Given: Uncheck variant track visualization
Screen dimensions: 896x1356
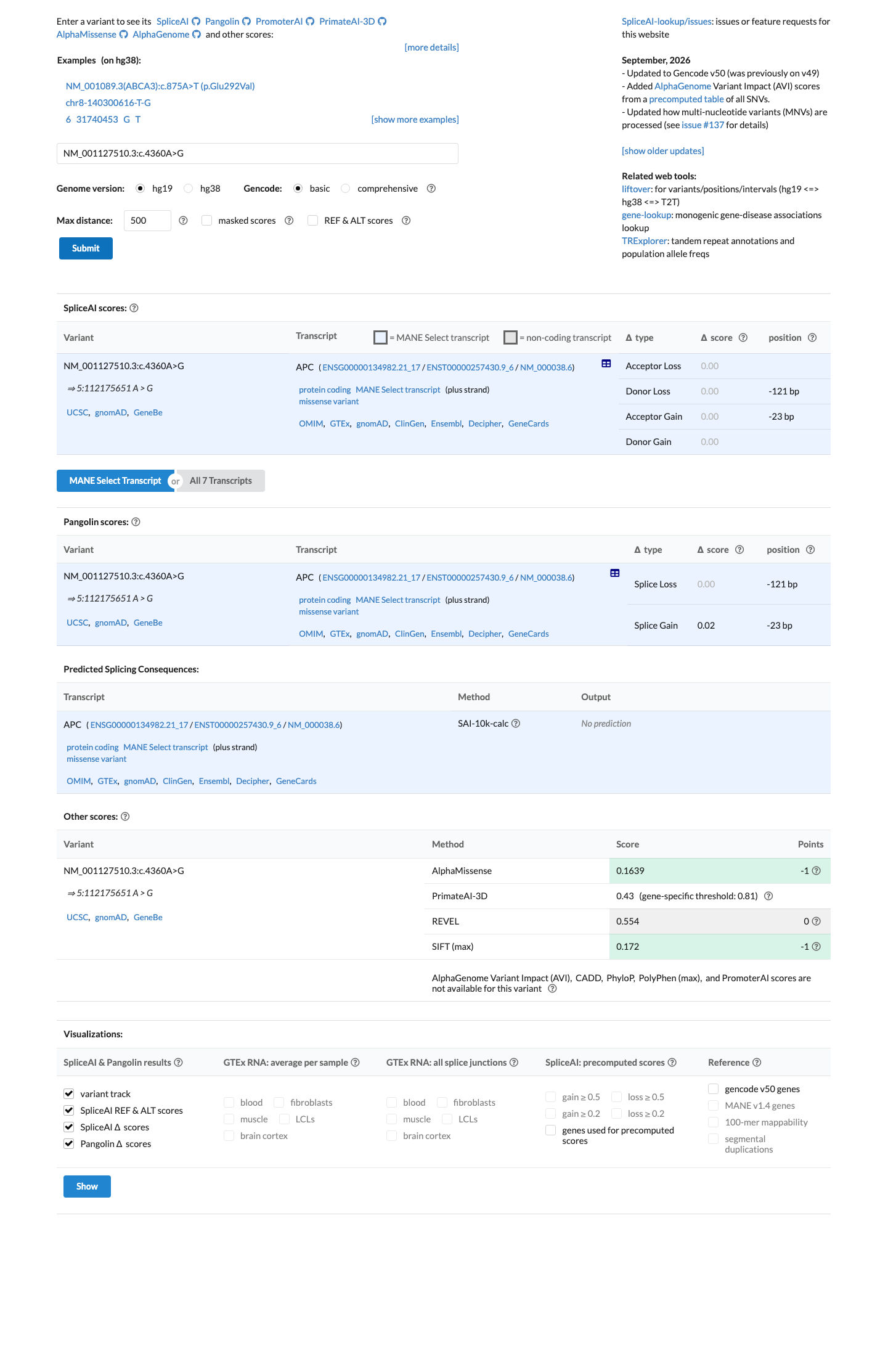Looking at the screenshot, I should click(69, 1094).
